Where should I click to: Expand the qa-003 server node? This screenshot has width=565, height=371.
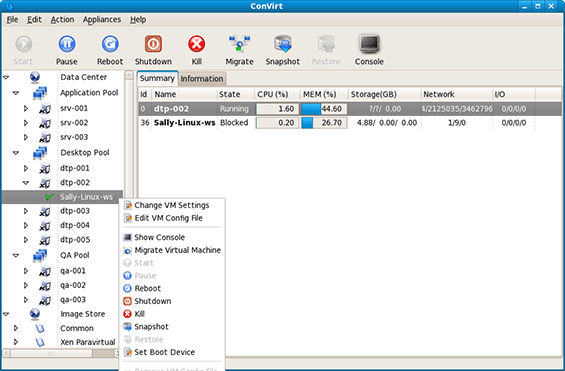click(26, 300)
